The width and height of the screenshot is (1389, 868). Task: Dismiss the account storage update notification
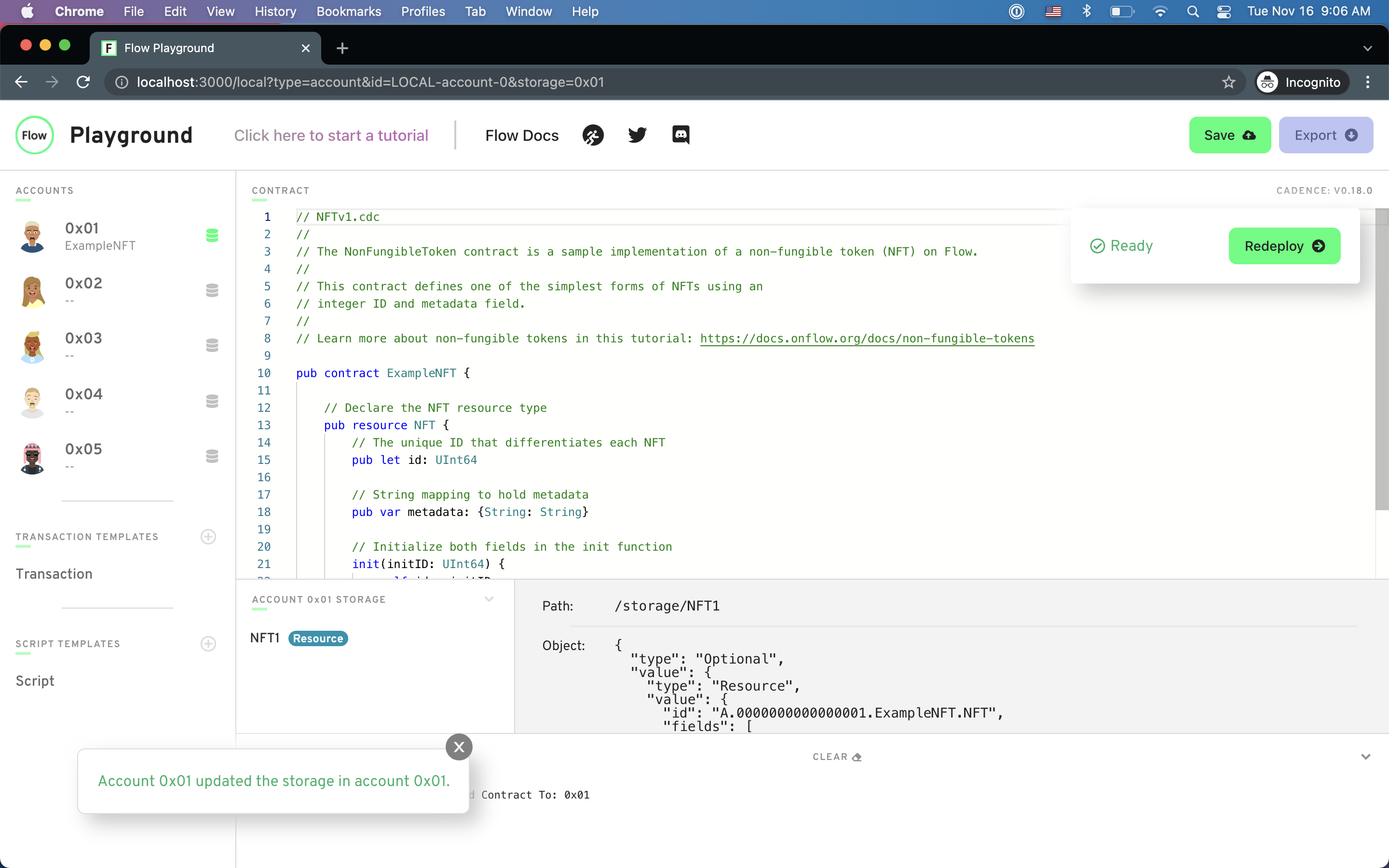click(459, 746)
